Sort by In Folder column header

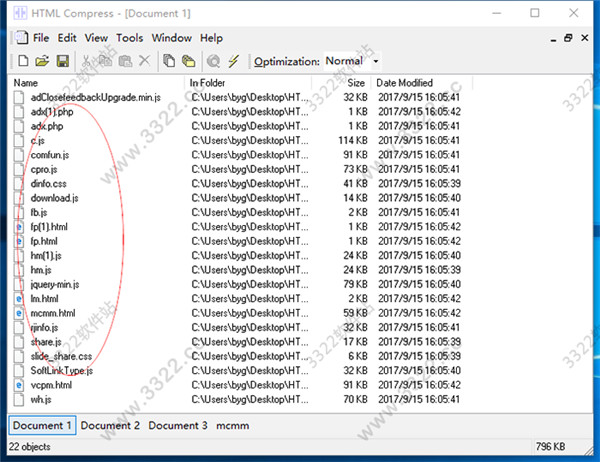[x=249, y=83]
